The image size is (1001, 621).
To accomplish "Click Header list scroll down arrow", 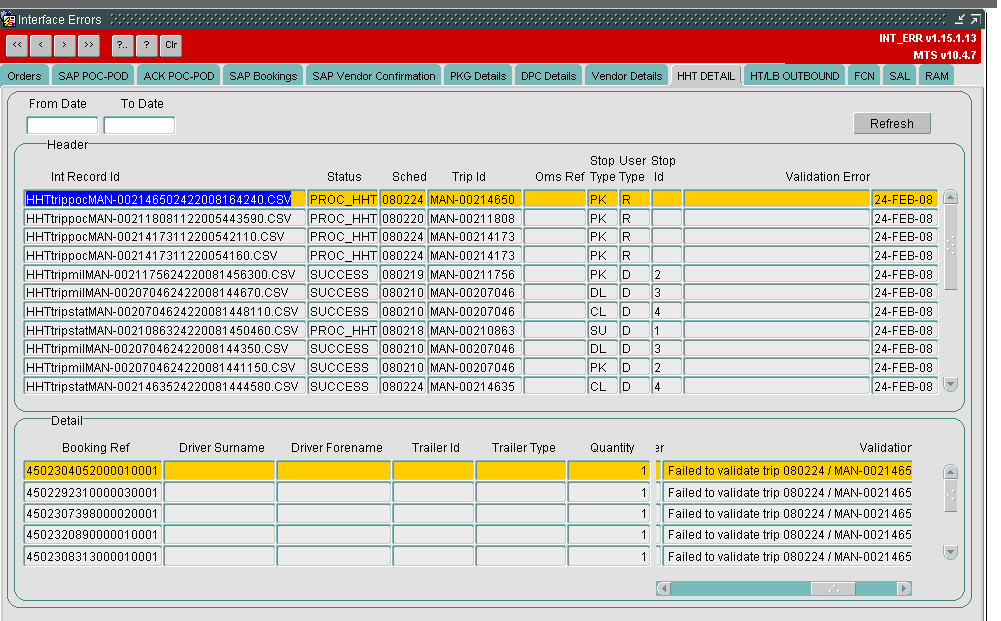I will [951, 384].
